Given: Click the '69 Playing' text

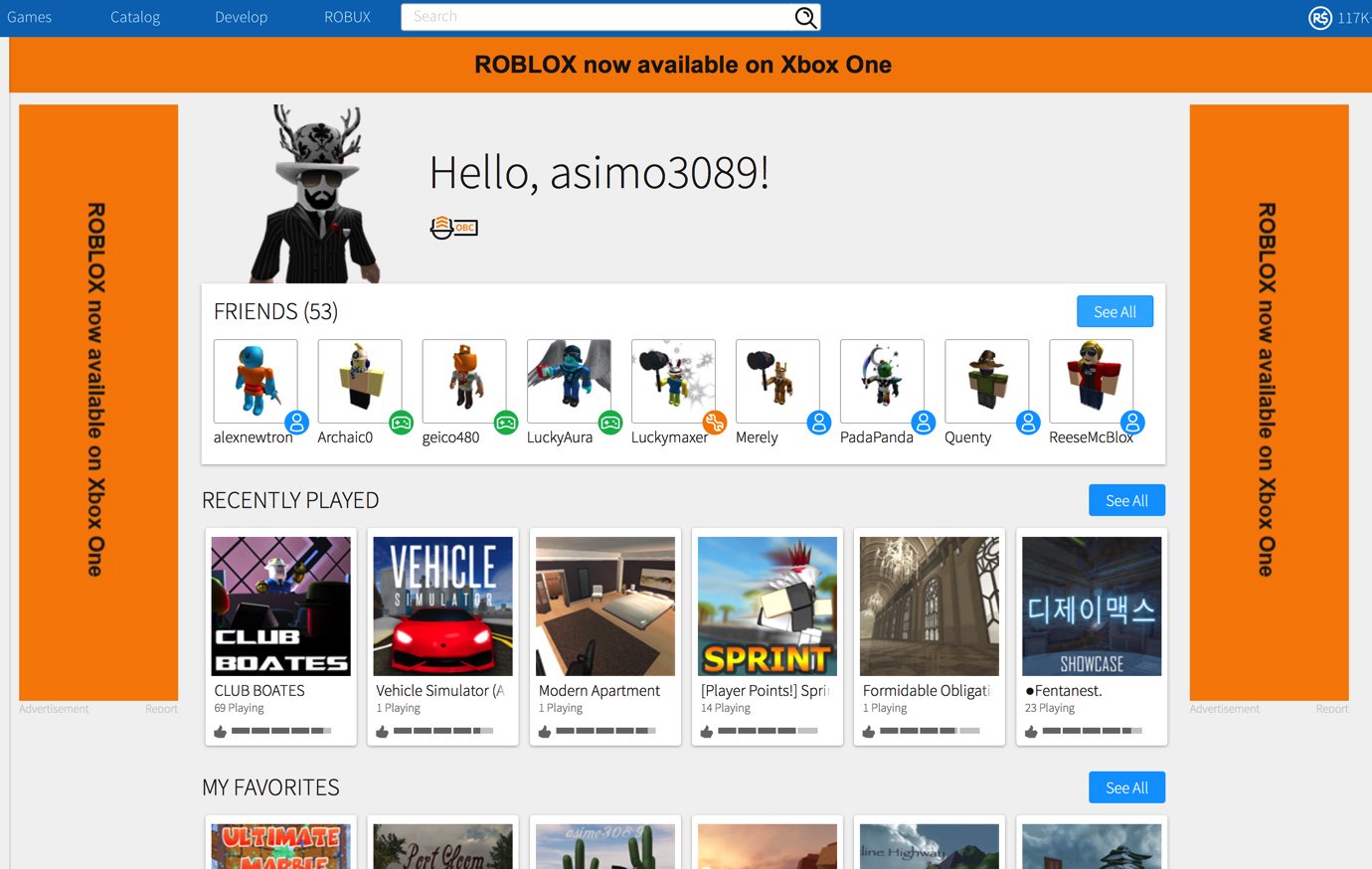Looking at the screenshot, I should (239, 708).
